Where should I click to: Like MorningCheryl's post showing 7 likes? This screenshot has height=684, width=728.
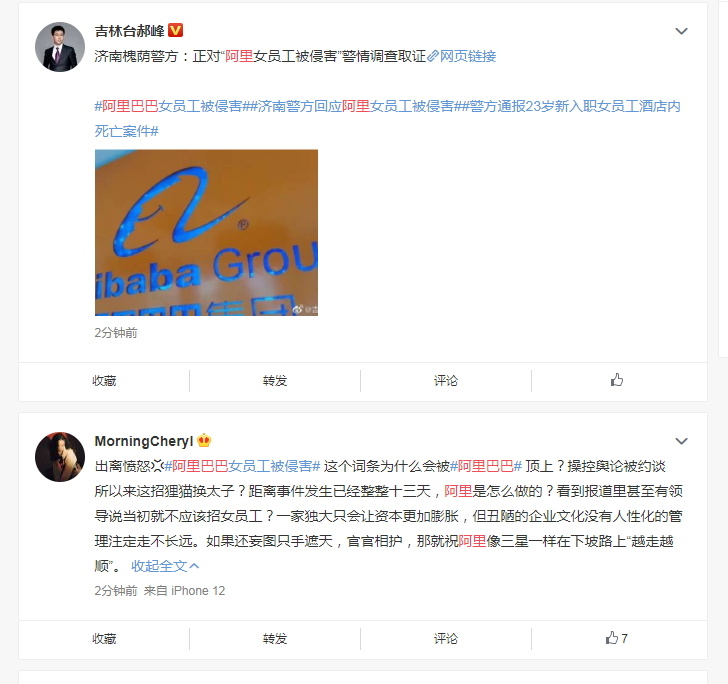616,638
